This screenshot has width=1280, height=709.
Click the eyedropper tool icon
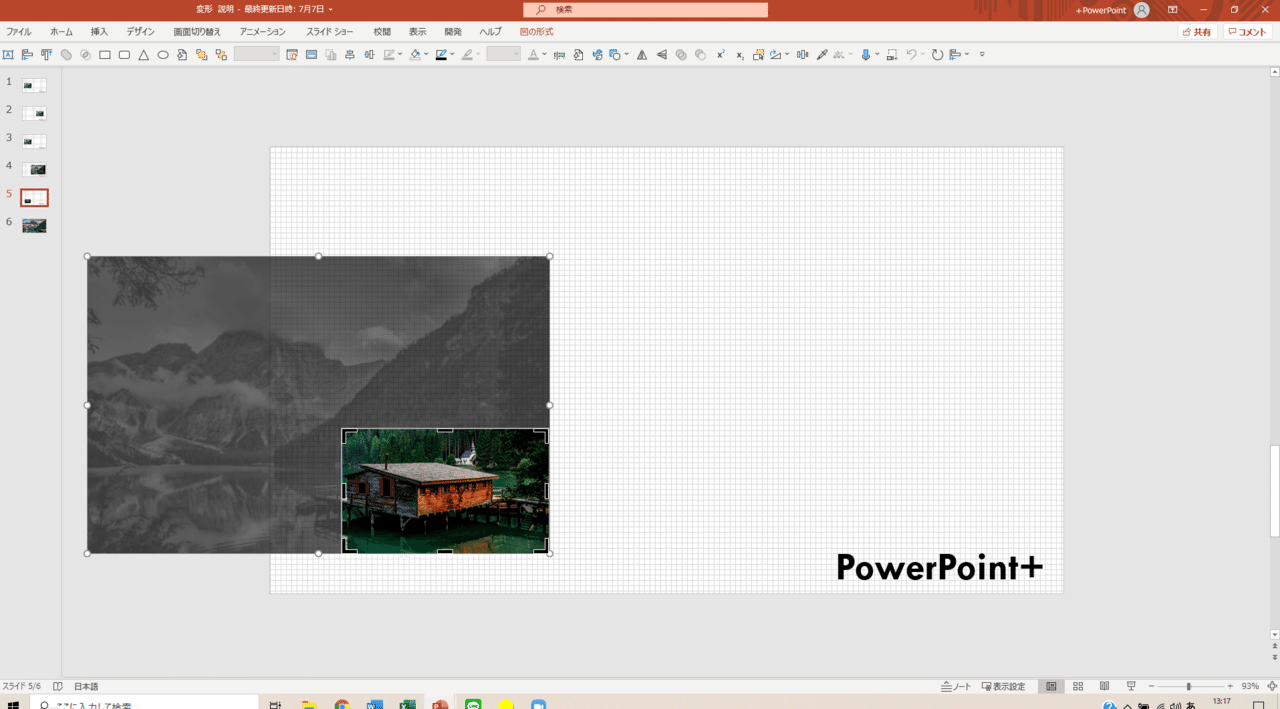pyautogui.click(x=822, y=55)
